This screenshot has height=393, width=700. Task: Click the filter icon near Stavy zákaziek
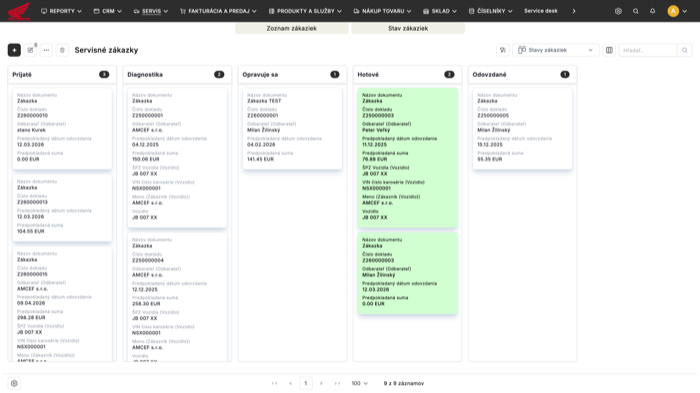click(503, 50)
